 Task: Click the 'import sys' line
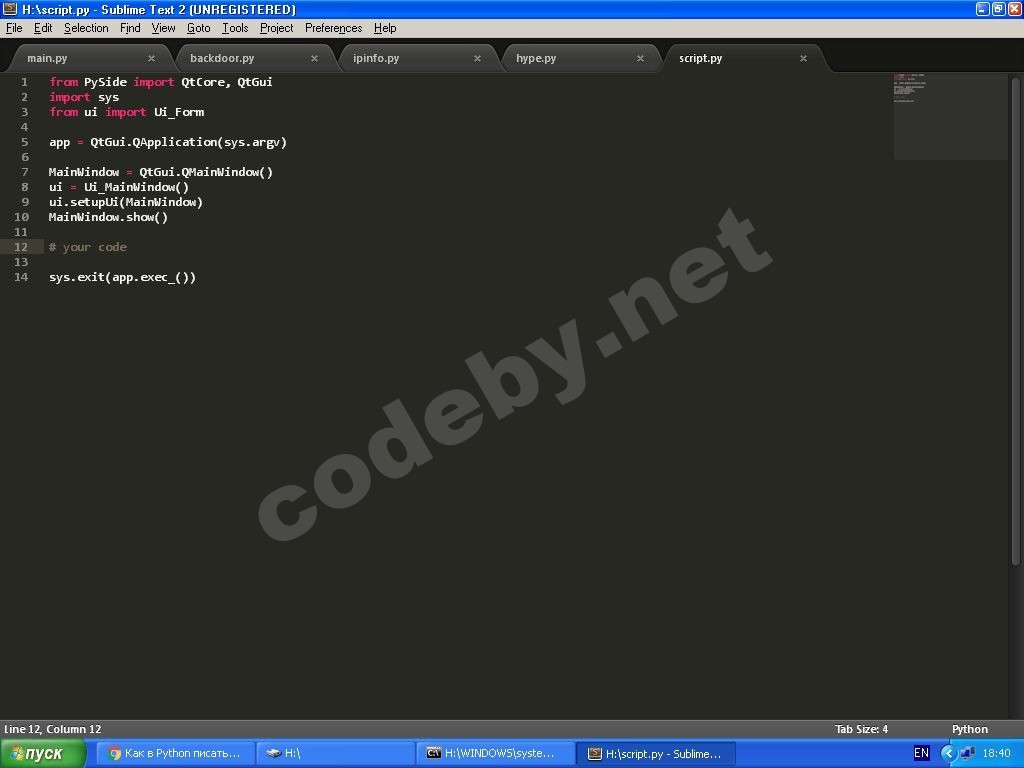(84, 97)
